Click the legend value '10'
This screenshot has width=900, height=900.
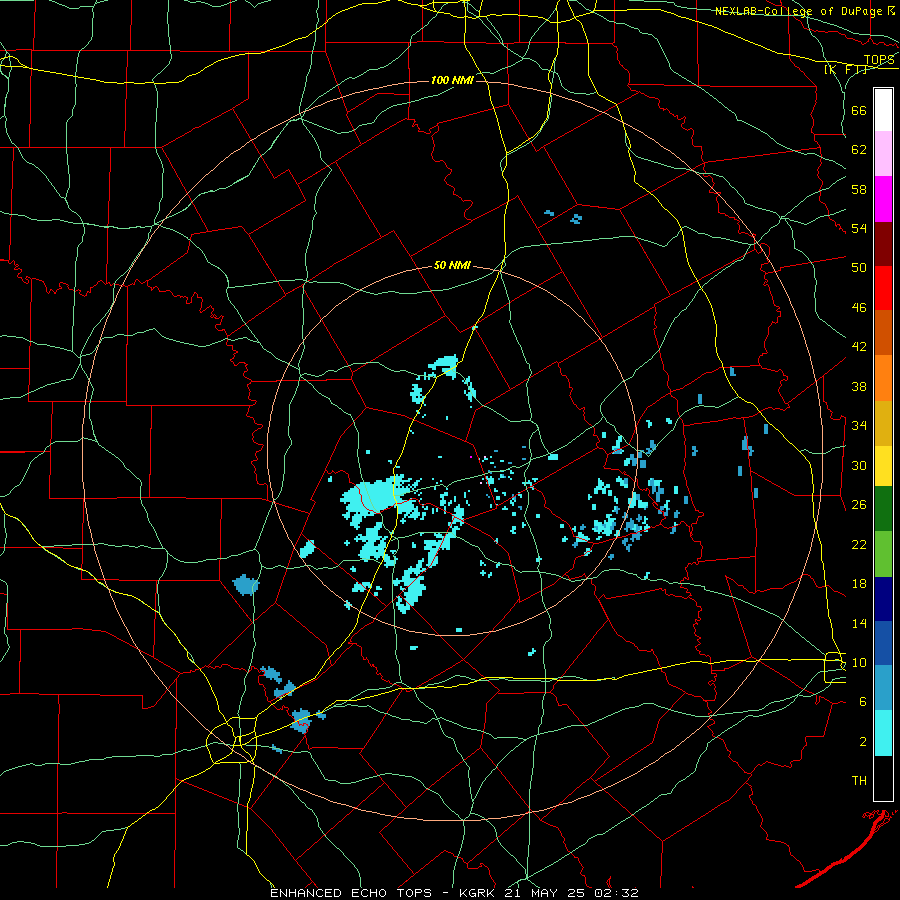[859, 662]
